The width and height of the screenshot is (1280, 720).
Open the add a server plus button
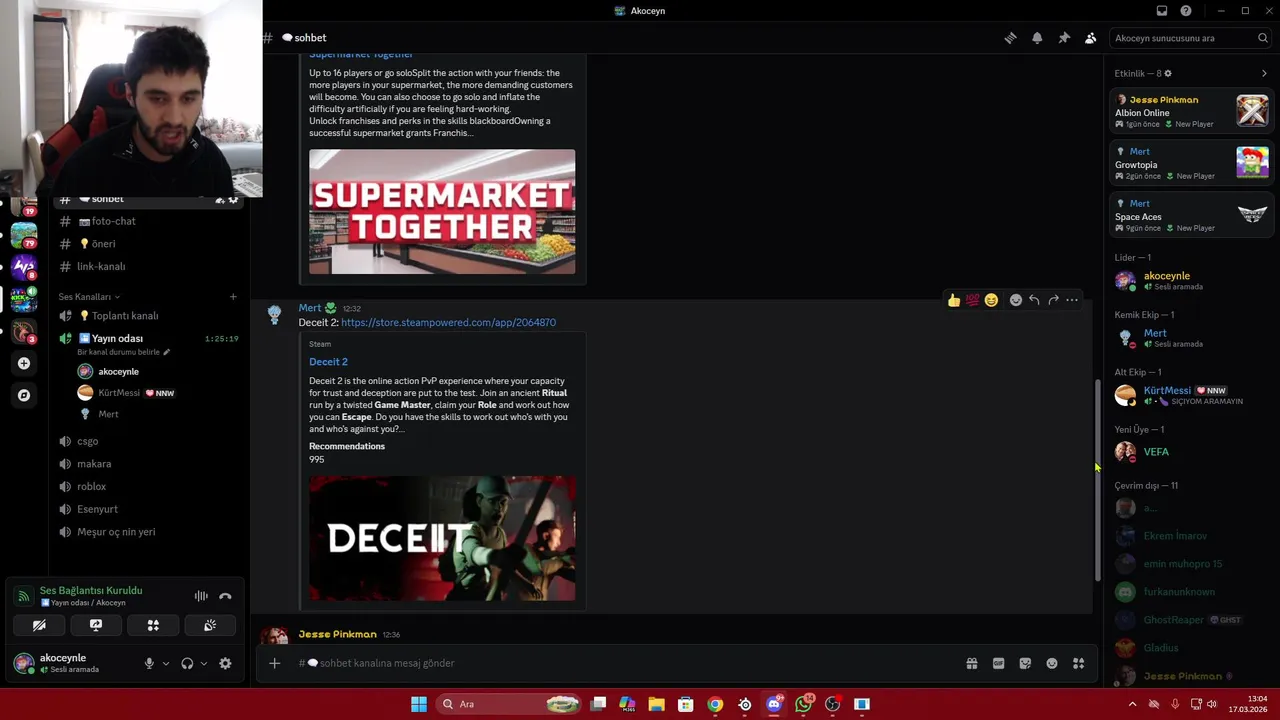(24, 363)
